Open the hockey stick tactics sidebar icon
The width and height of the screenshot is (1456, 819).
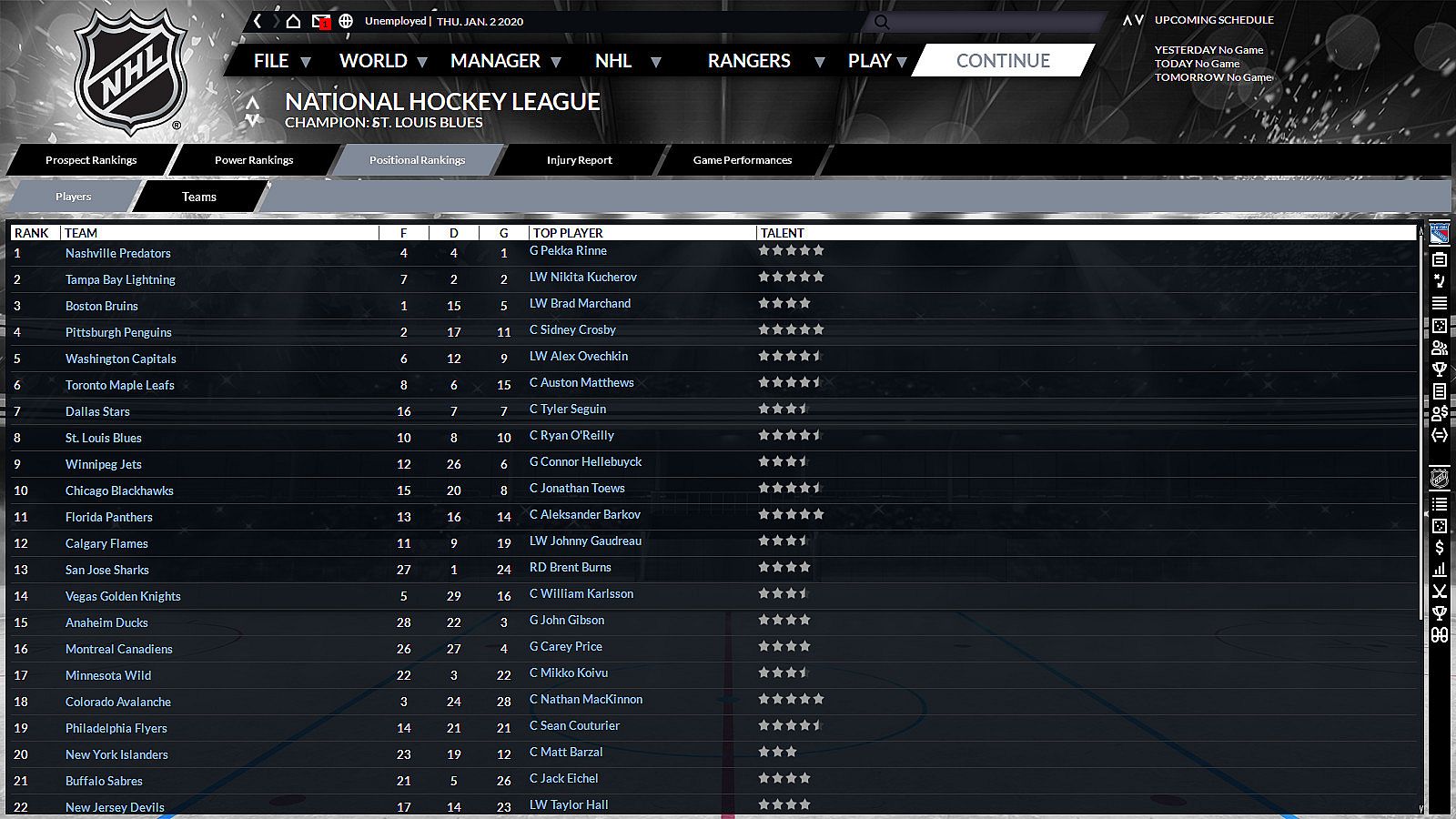1440,281
